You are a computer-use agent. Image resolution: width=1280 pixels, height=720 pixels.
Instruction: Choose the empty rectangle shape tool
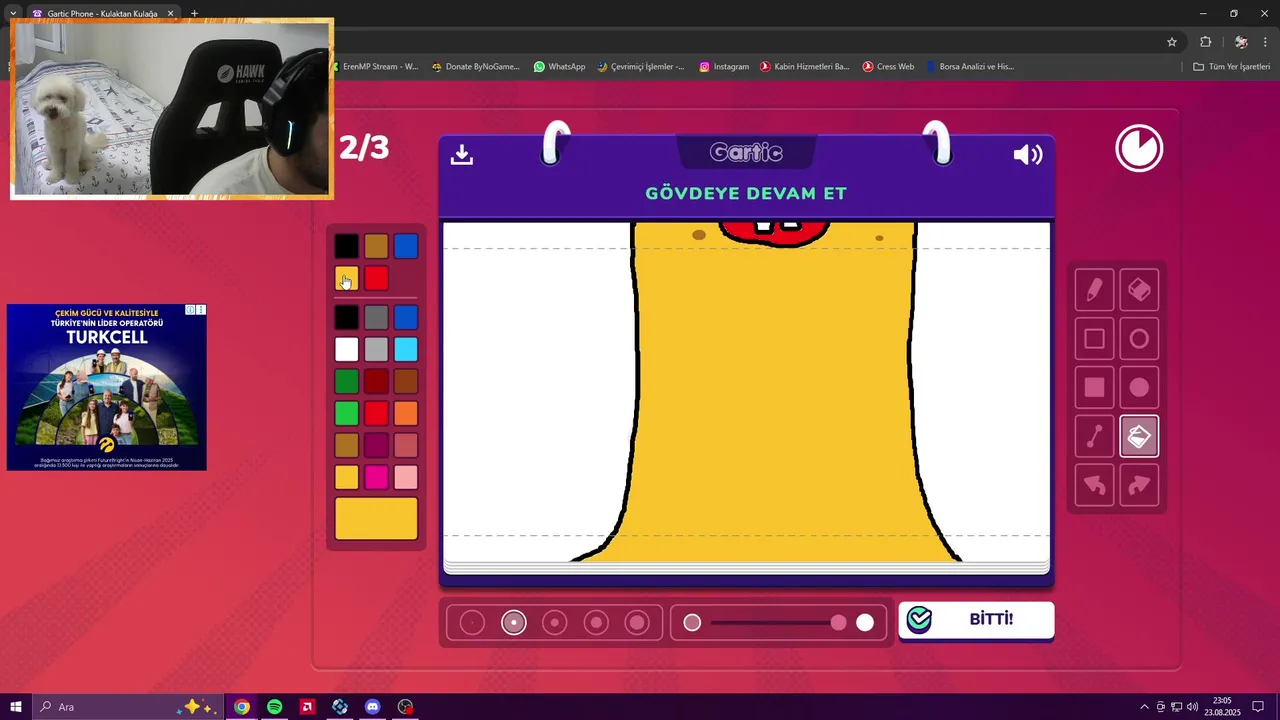coord(1094,339)
